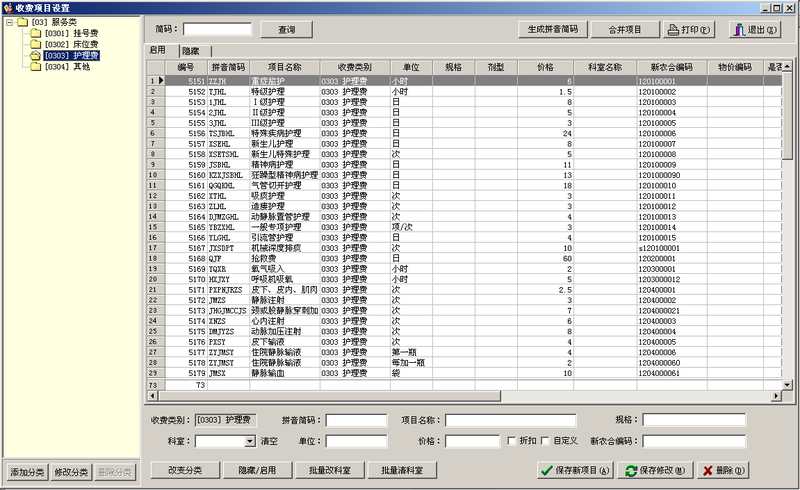800x490 pixels.
Task: Click the 拼音简码 column header
Action: point(228,67)
